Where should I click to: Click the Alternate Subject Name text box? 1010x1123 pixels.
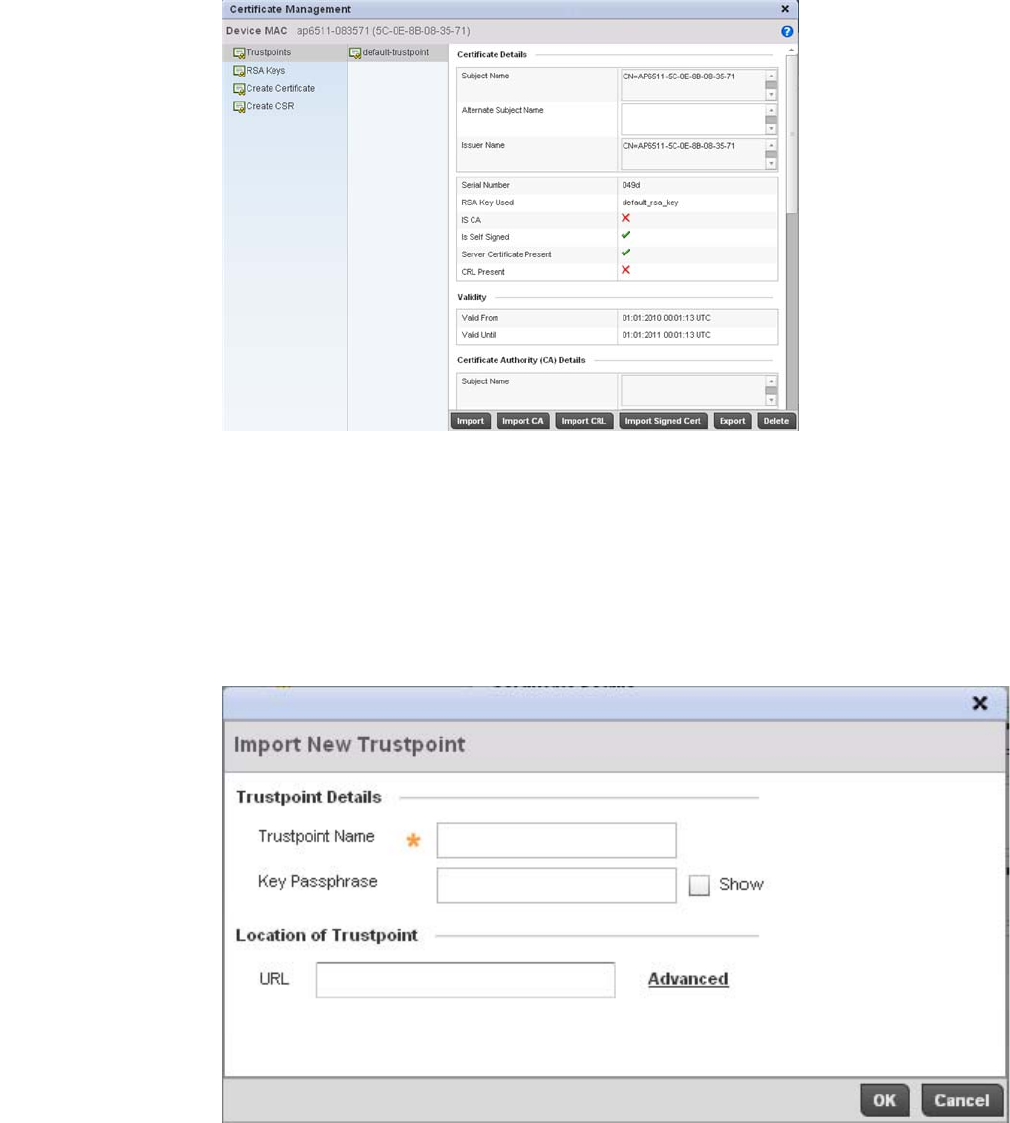(x=693, y=120)
